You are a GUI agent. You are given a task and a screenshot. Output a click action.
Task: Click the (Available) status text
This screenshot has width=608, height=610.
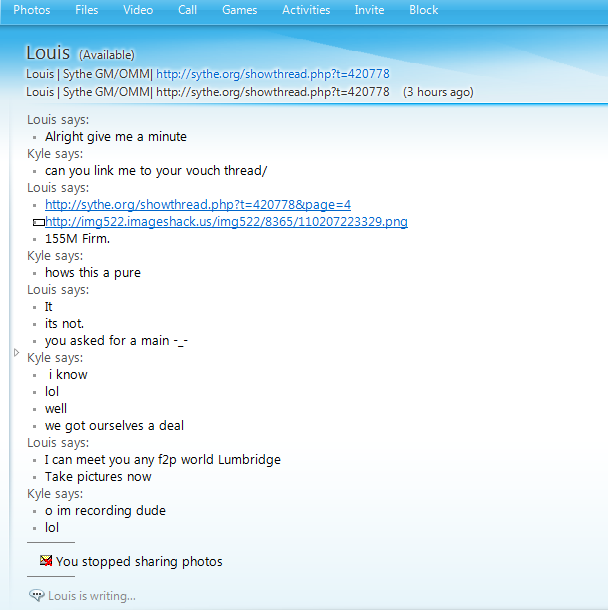pos(107,55)
